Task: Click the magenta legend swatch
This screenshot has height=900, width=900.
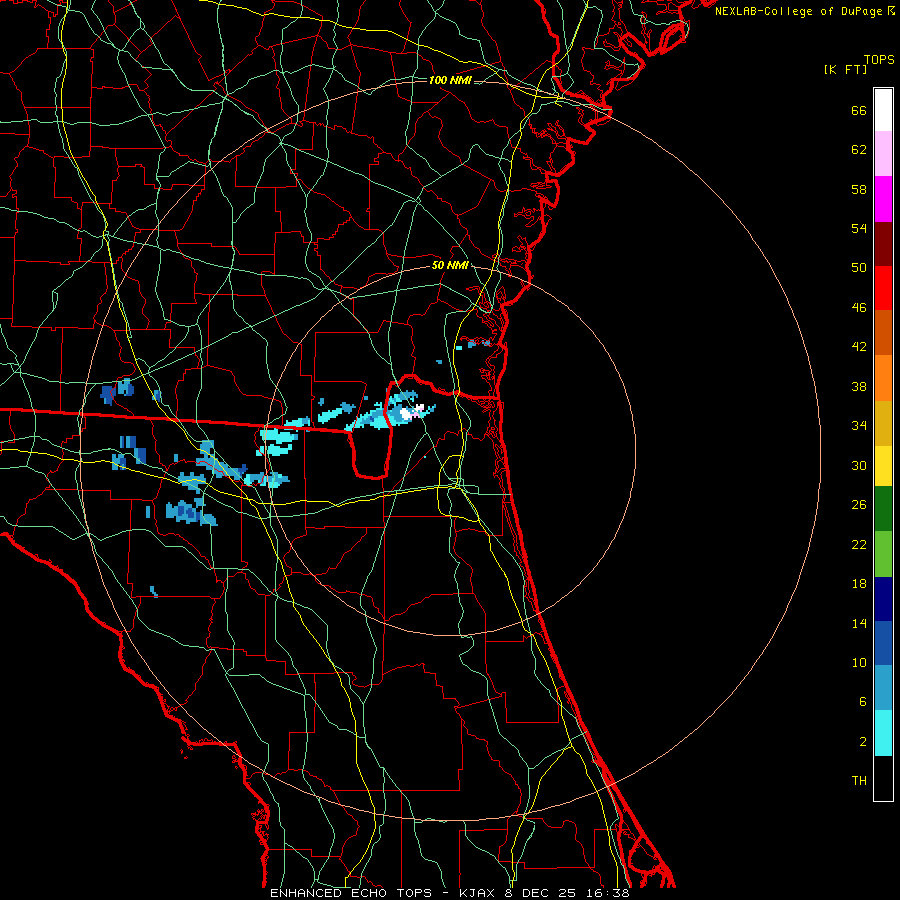Action: coord(883,199)
